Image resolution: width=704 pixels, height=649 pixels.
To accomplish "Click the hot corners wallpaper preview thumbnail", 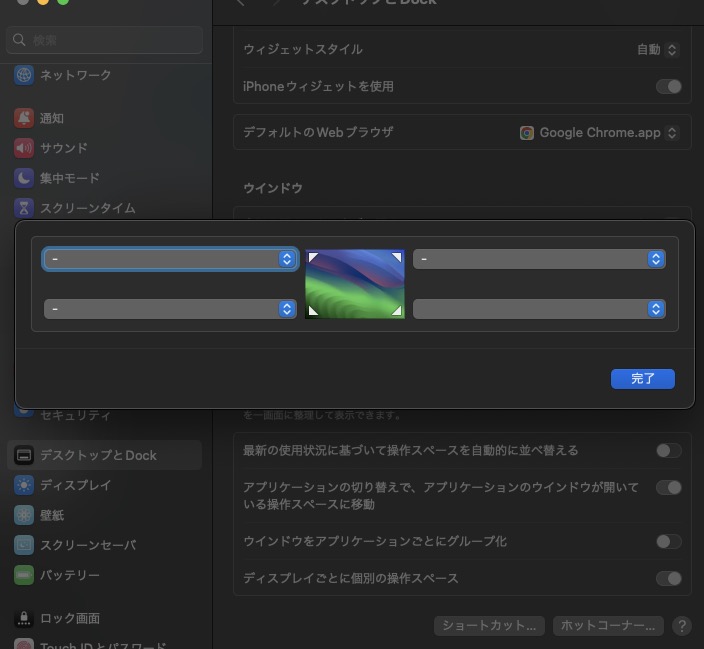I will click(355, 284).
